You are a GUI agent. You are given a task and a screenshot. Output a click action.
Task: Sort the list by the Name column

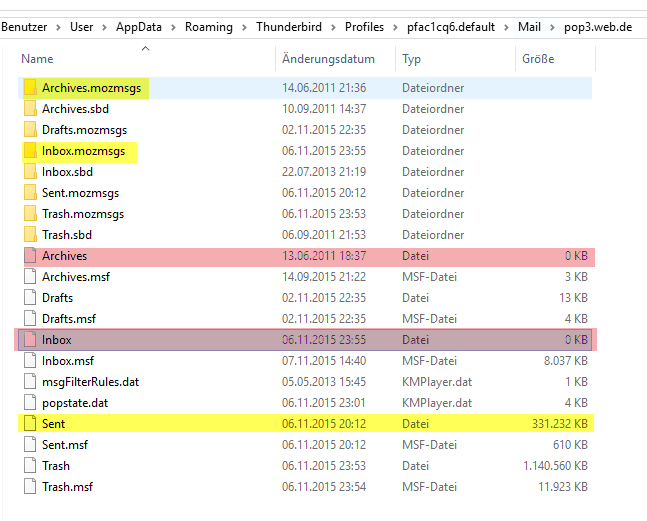coord(37,59)
